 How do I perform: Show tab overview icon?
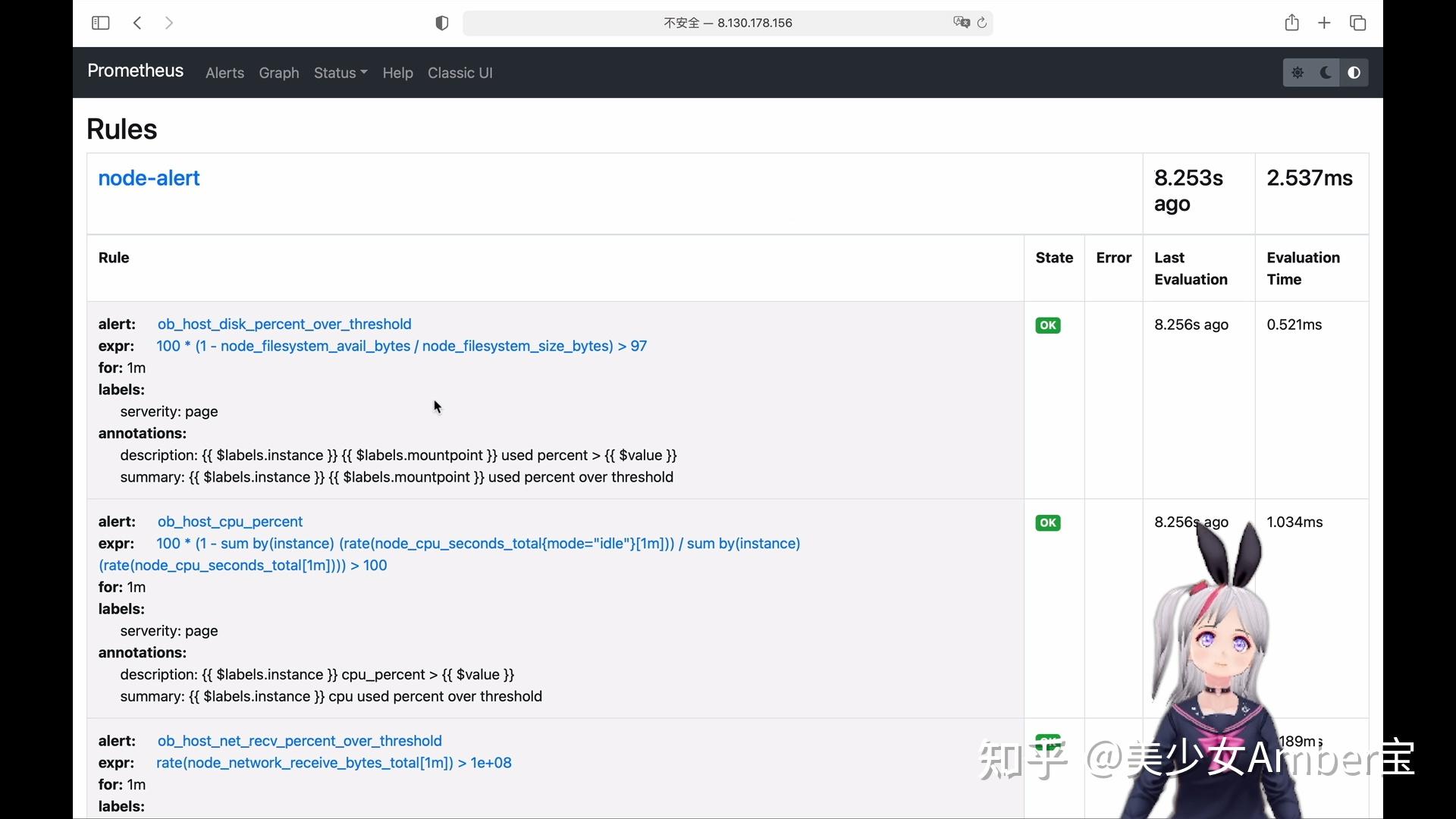pos(1357,23)
